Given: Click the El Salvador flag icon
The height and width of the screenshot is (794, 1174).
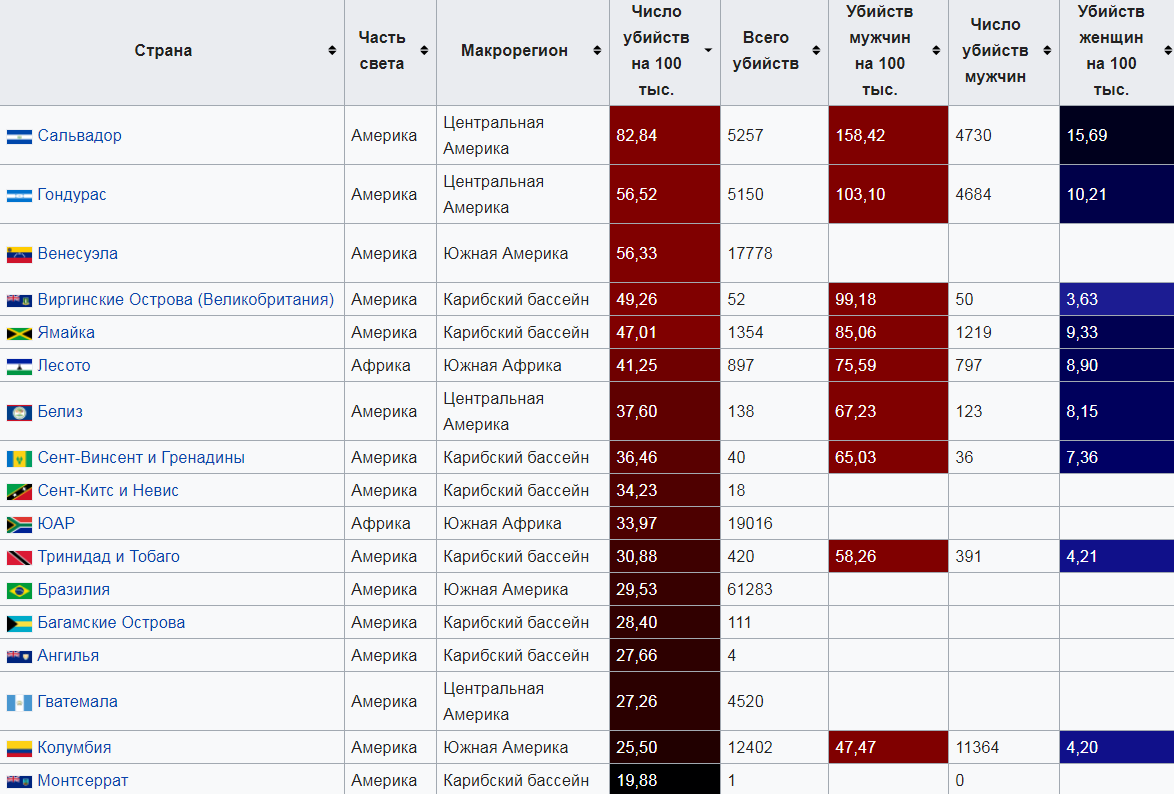Looking at the screenshot, I should point(19,136).
